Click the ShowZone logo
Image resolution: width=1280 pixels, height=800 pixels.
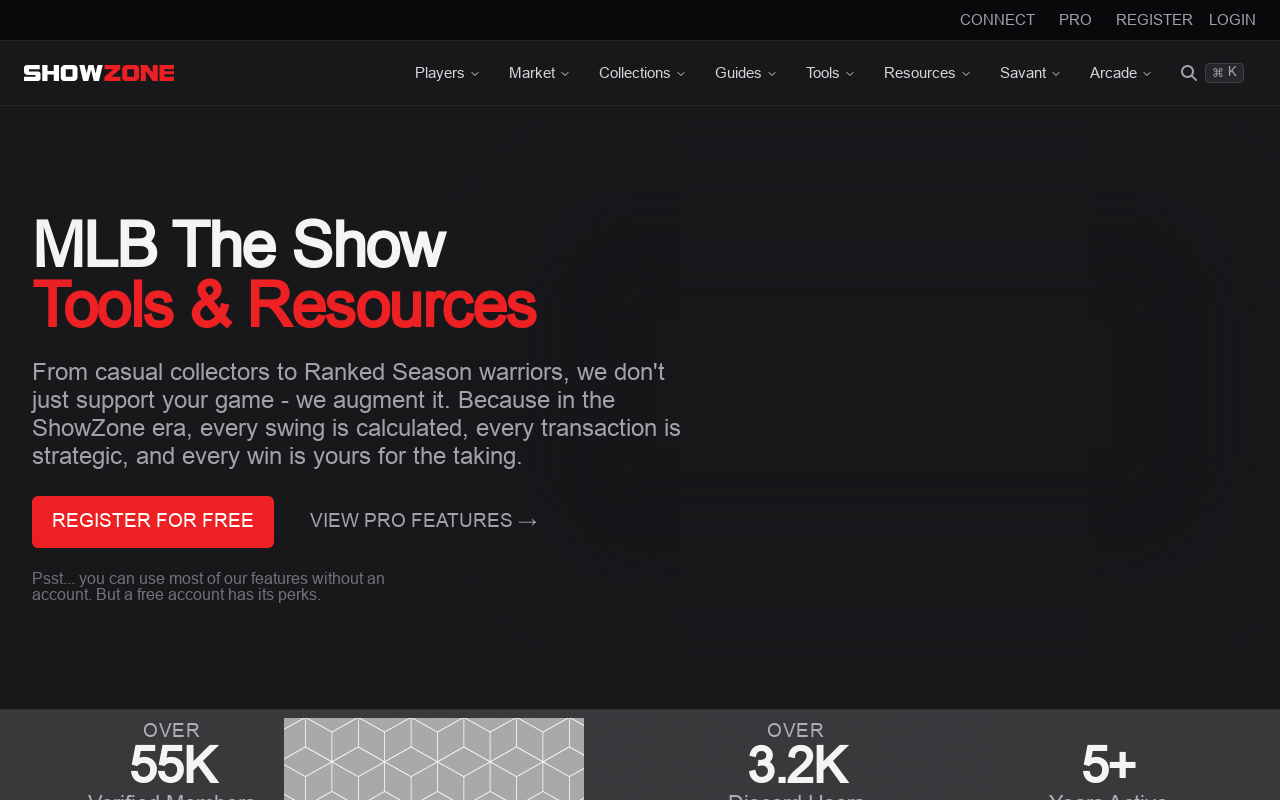(99, 73)
